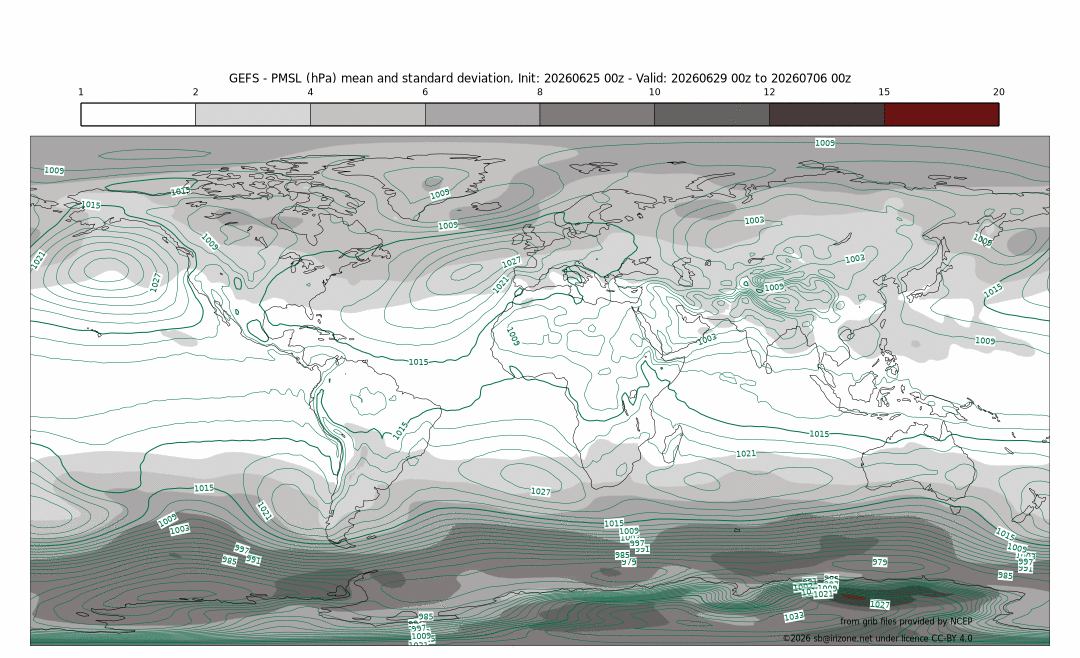This screenshot has width=1080, height=658.
Task: Click the 1009 label over Greenland
Action: pos(440,194)
